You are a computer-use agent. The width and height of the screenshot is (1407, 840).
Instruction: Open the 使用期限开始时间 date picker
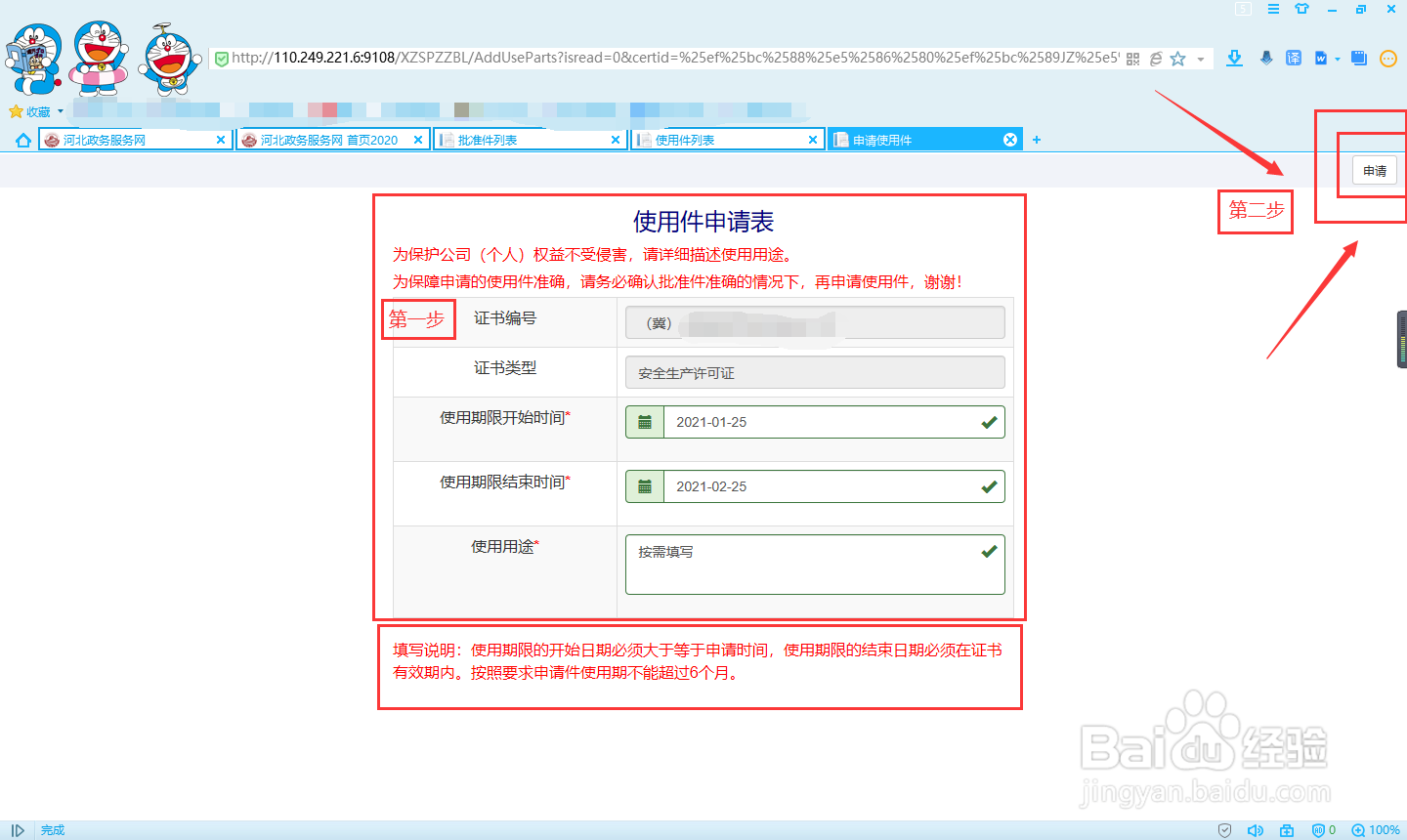click(645, 421)
